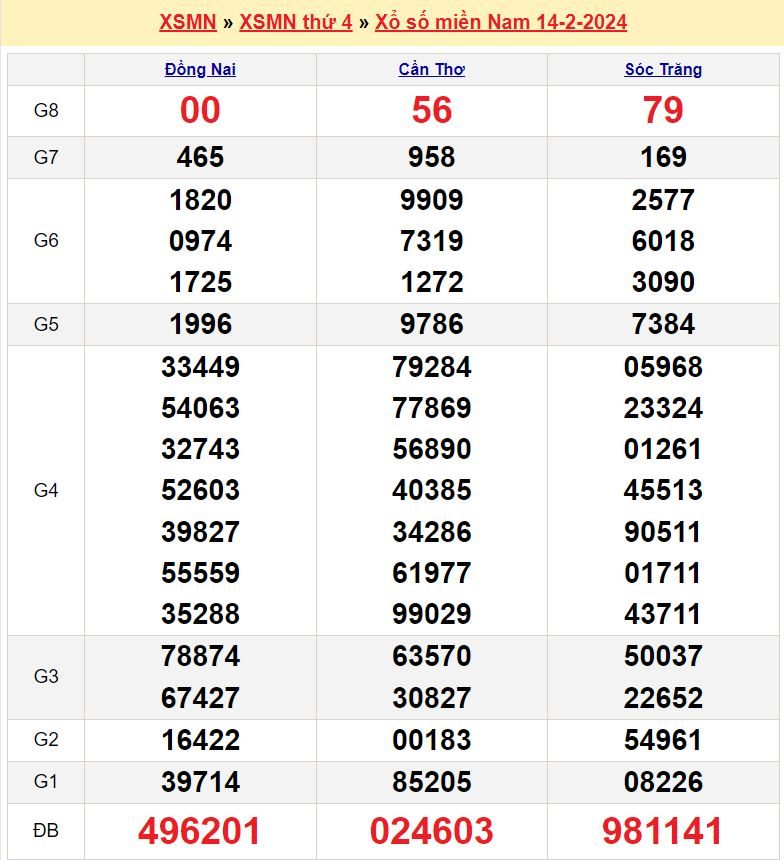The width and height of the screenshot is (784, 860).
Task: Click G6 number 1820
Action: click(200, 200)
